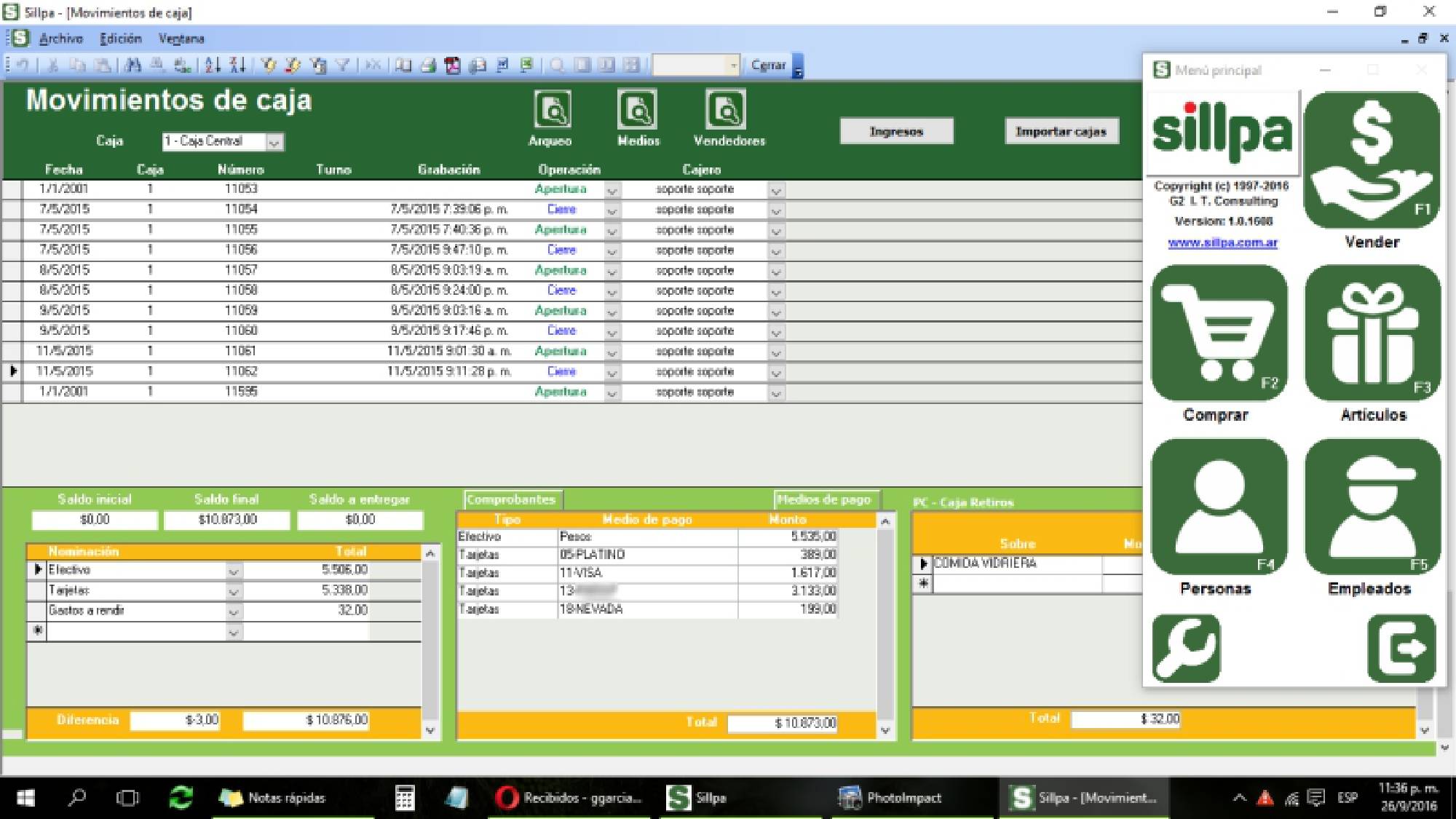The image size is (1456, 819).
Task: Open configuration with the wrench icon
Action: tap(1185, 648)
